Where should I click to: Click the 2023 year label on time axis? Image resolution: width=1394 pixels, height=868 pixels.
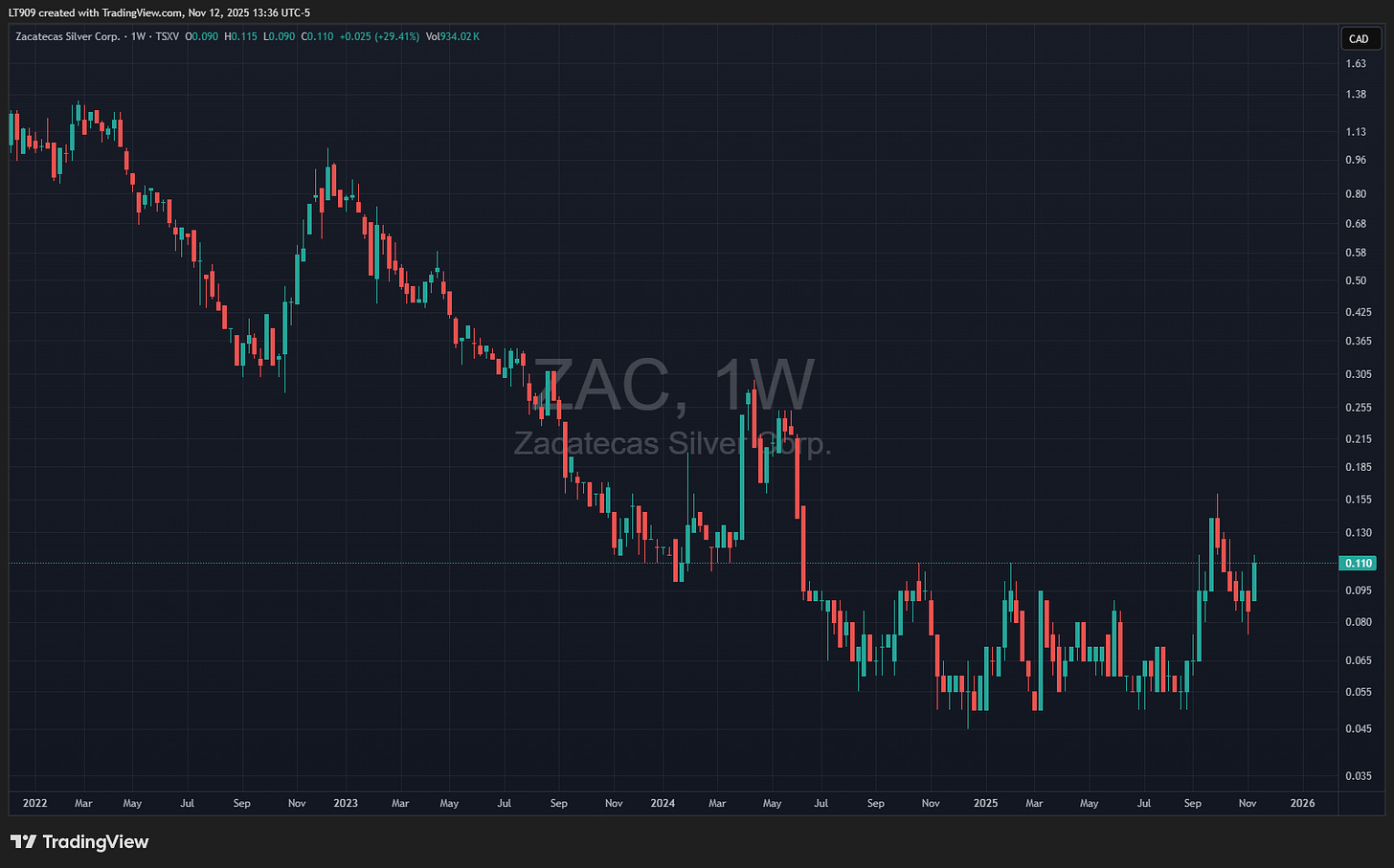coord(346,803)
